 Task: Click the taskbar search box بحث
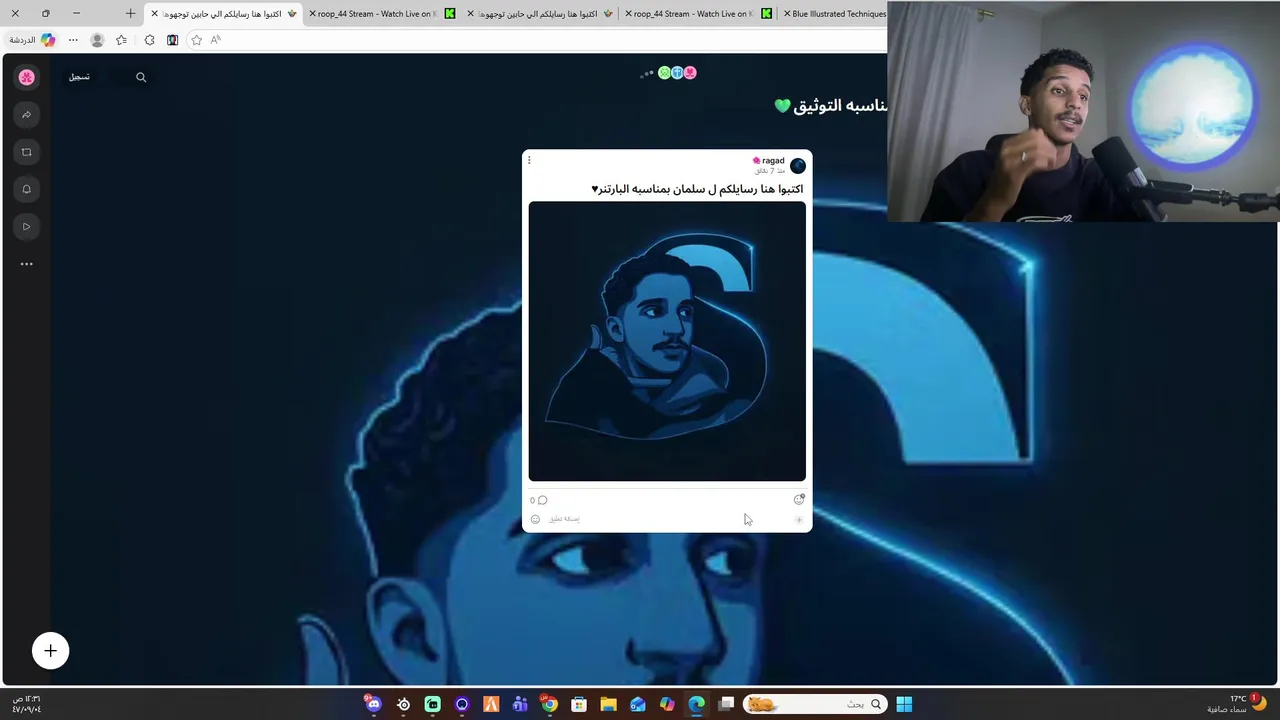pyautogui.click(x=815, y=704)
